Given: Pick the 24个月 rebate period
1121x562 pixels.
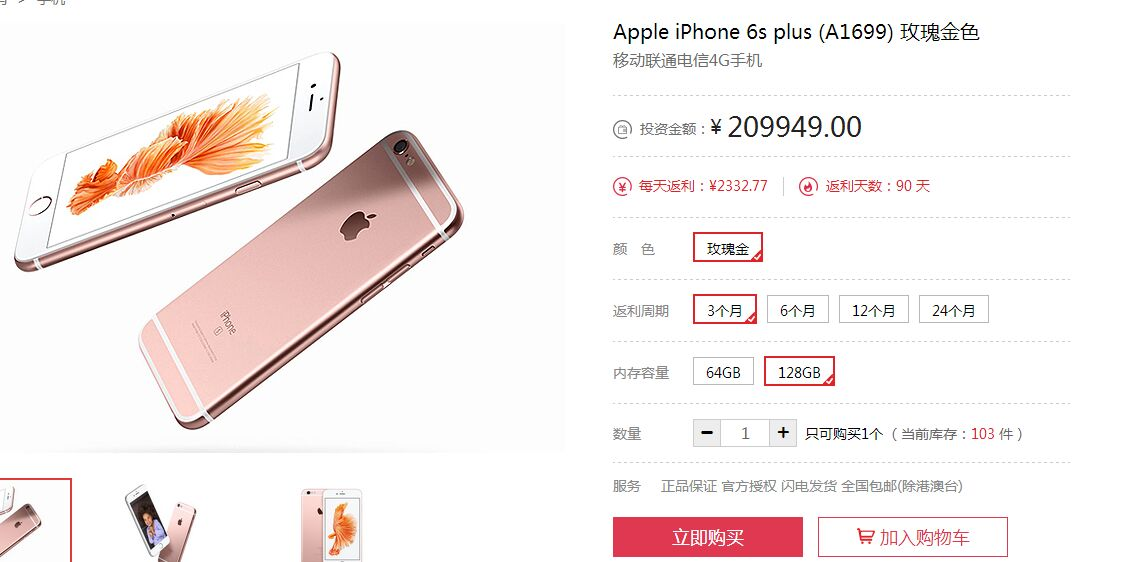Looking at the screenshot, I should point(954,310).
